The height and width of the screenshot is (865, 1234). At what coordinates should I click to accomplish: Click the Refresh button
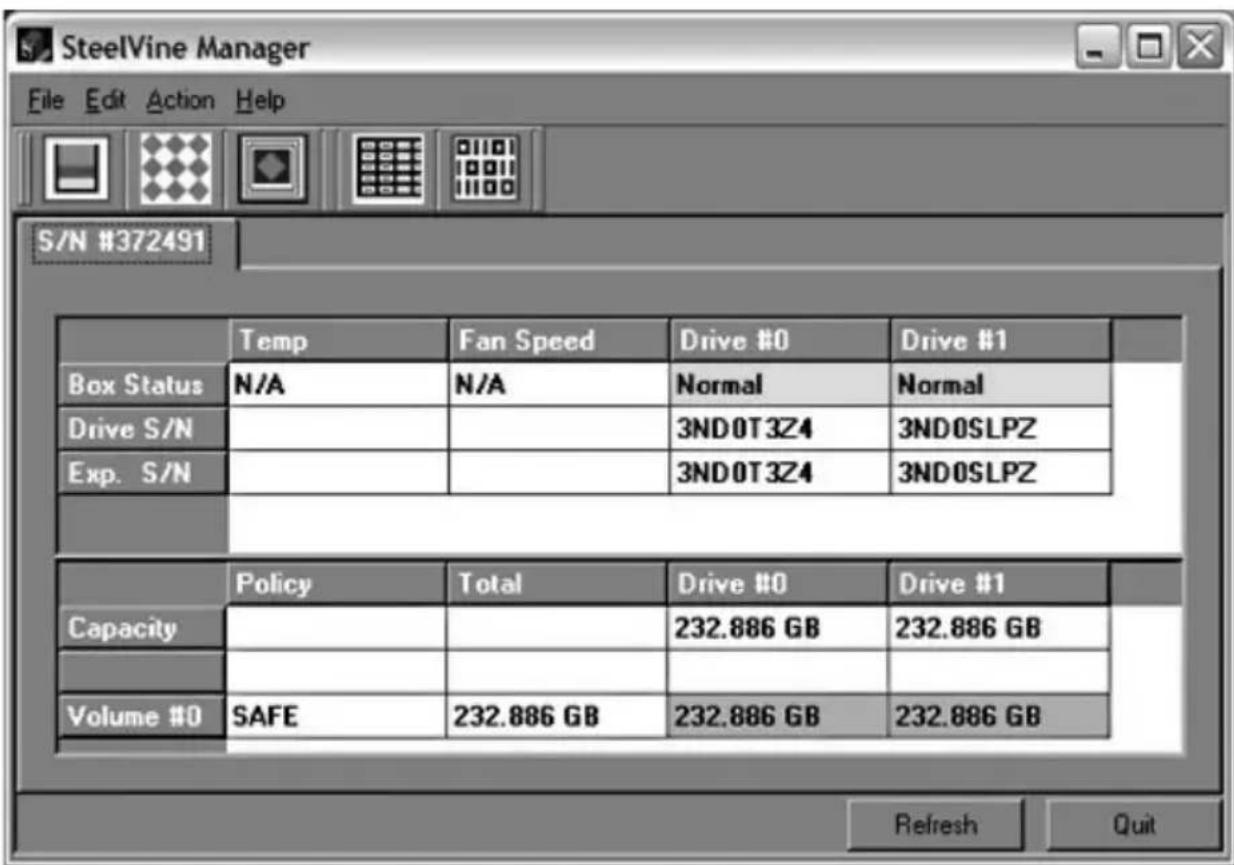coord(936,825)
